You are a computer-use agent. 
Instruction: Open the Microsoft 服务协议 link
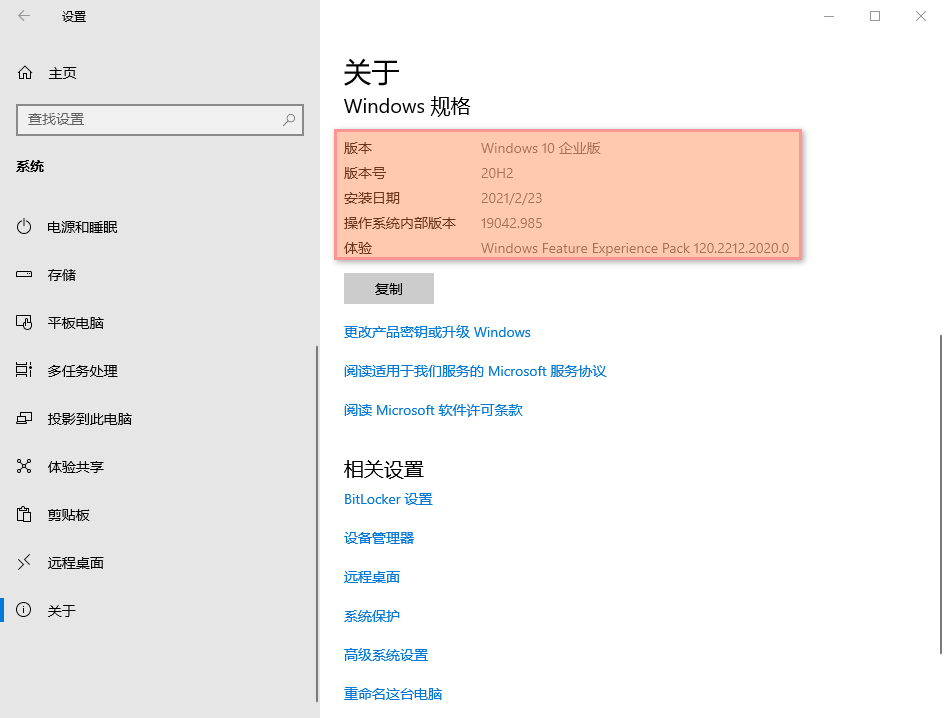click(x=475, y=371)
